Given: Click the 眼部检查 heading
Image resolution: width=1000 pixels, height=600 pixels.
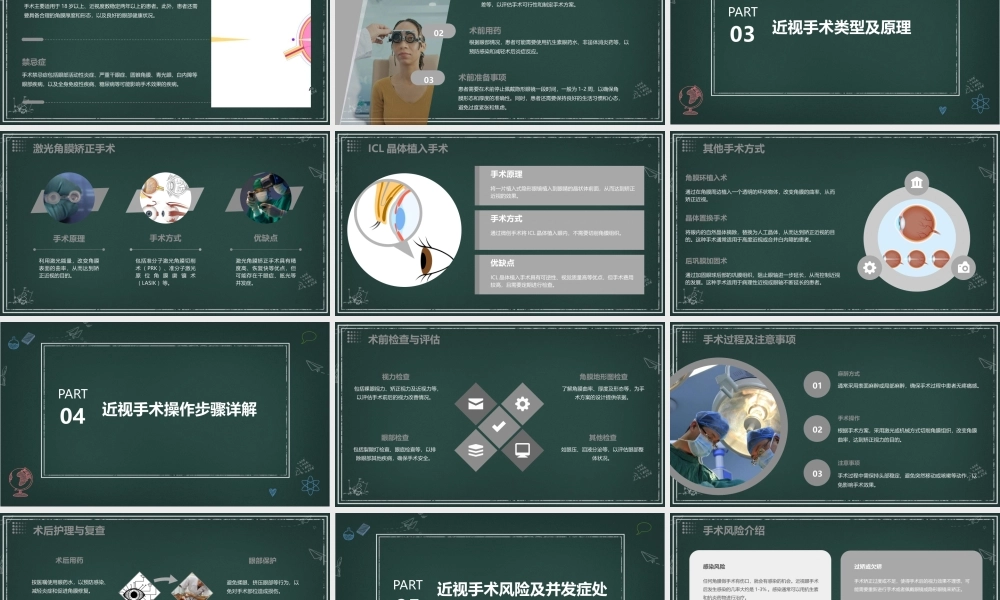Looking at the screenshot, I should click(395, 437).
